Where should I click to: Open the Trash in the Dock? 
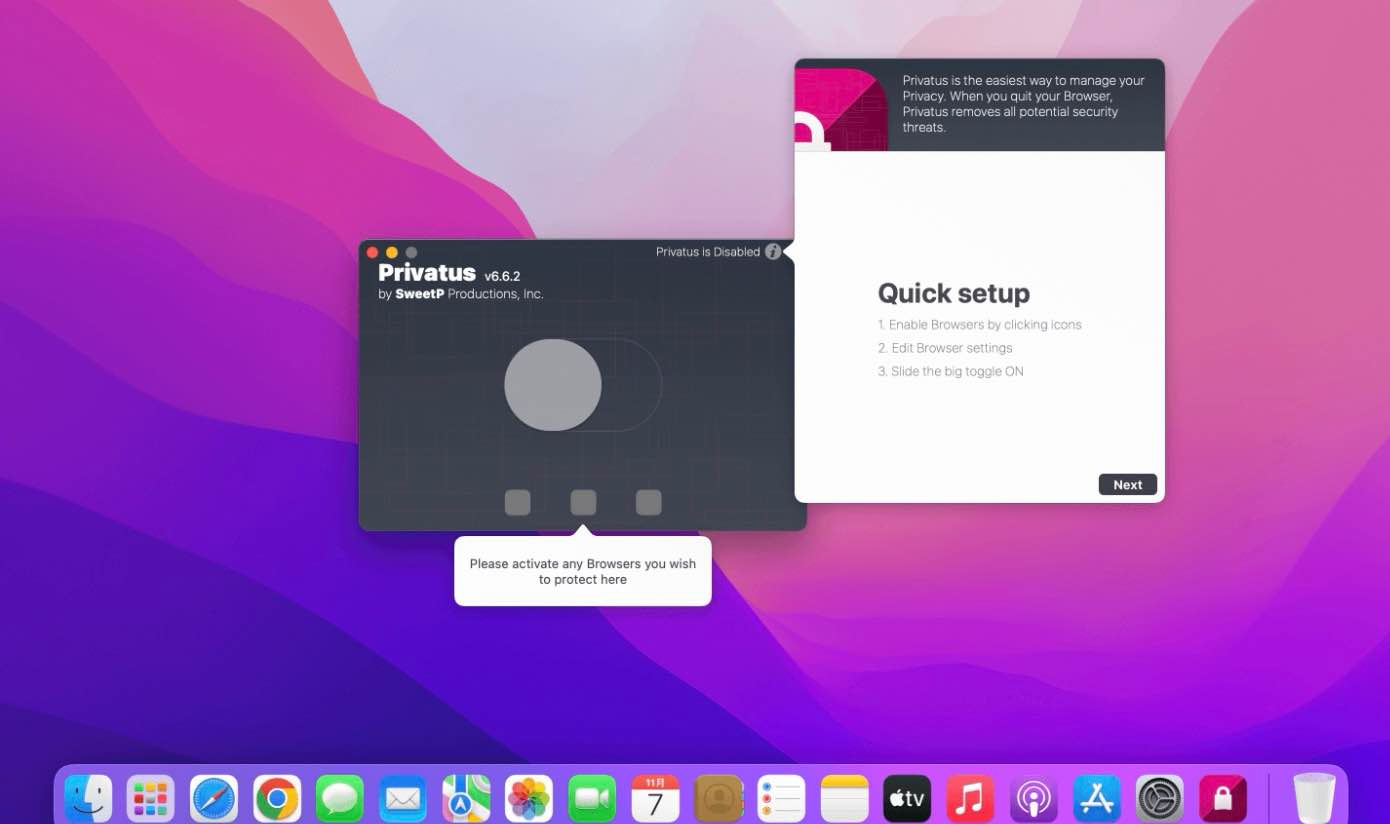click(x=1314, y=799)
